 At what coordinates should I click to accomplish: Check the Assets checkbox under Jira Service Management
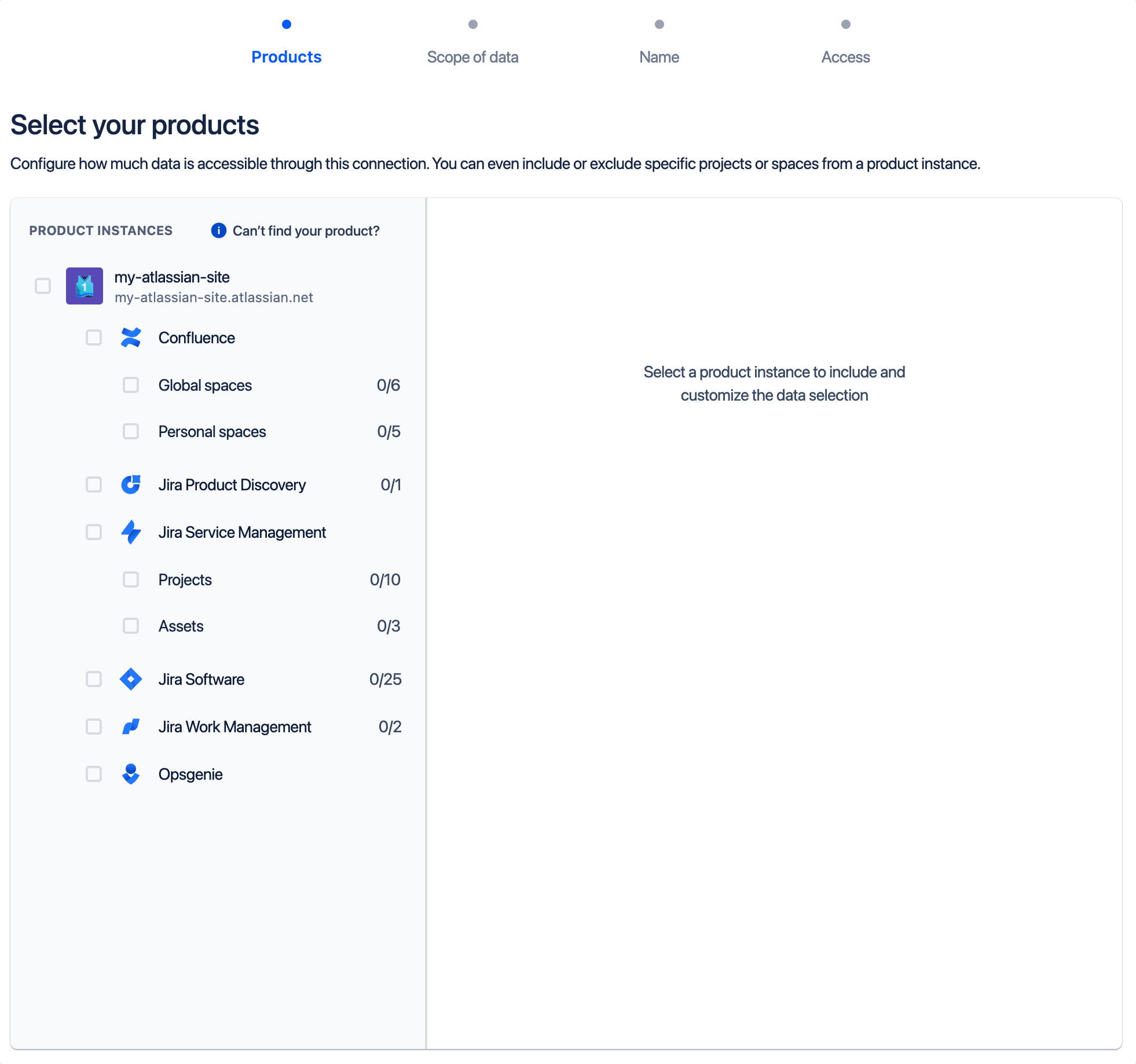coord(131,626)
